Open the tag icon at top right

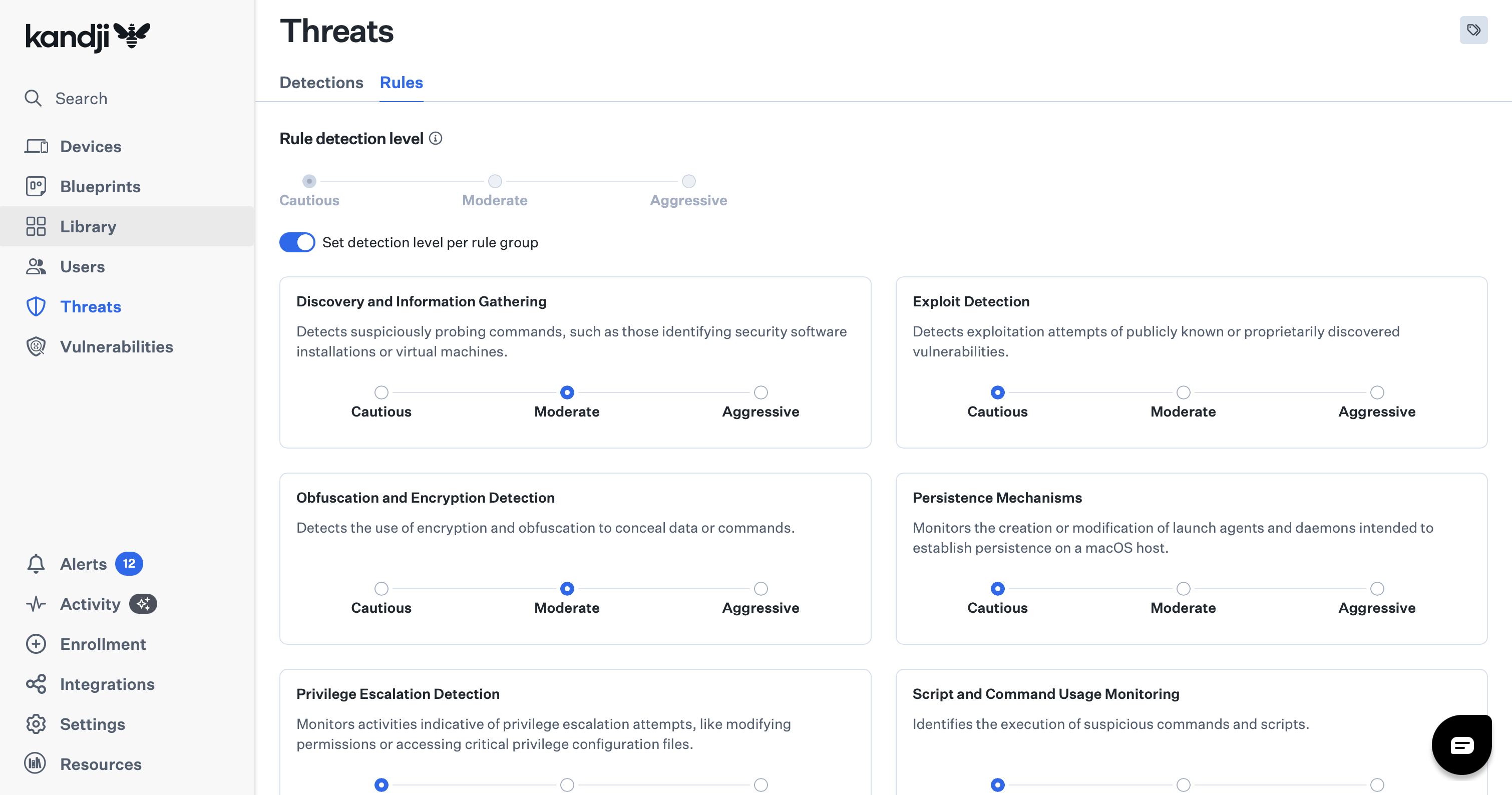click(x=1474, y=30)
